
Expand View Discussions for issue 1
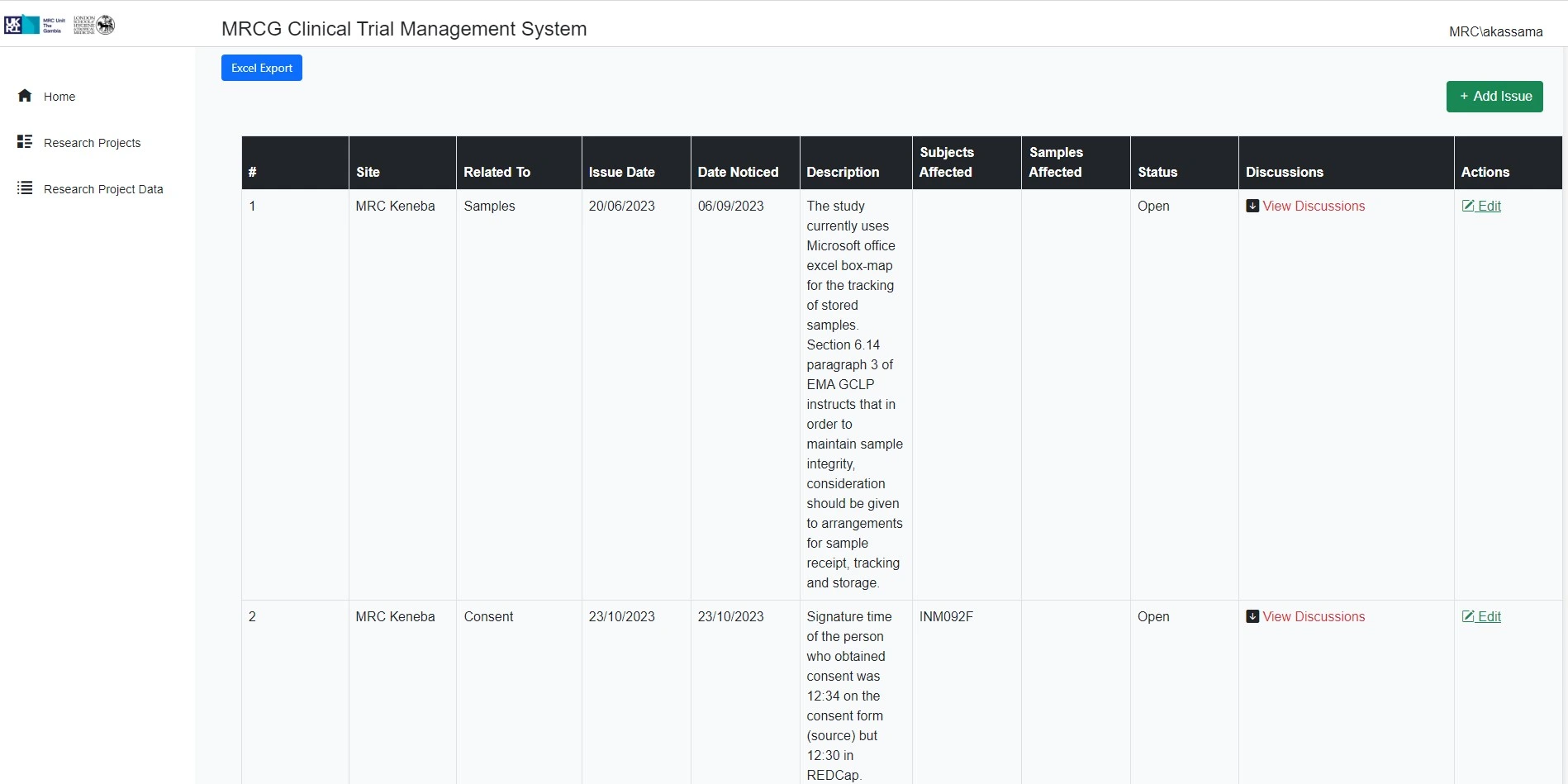click(x=1314, y=207)
